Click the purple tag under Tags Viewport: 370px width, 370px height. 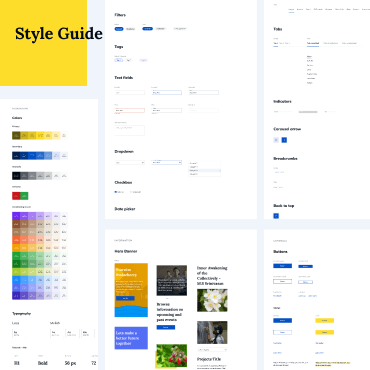[143, 60]
